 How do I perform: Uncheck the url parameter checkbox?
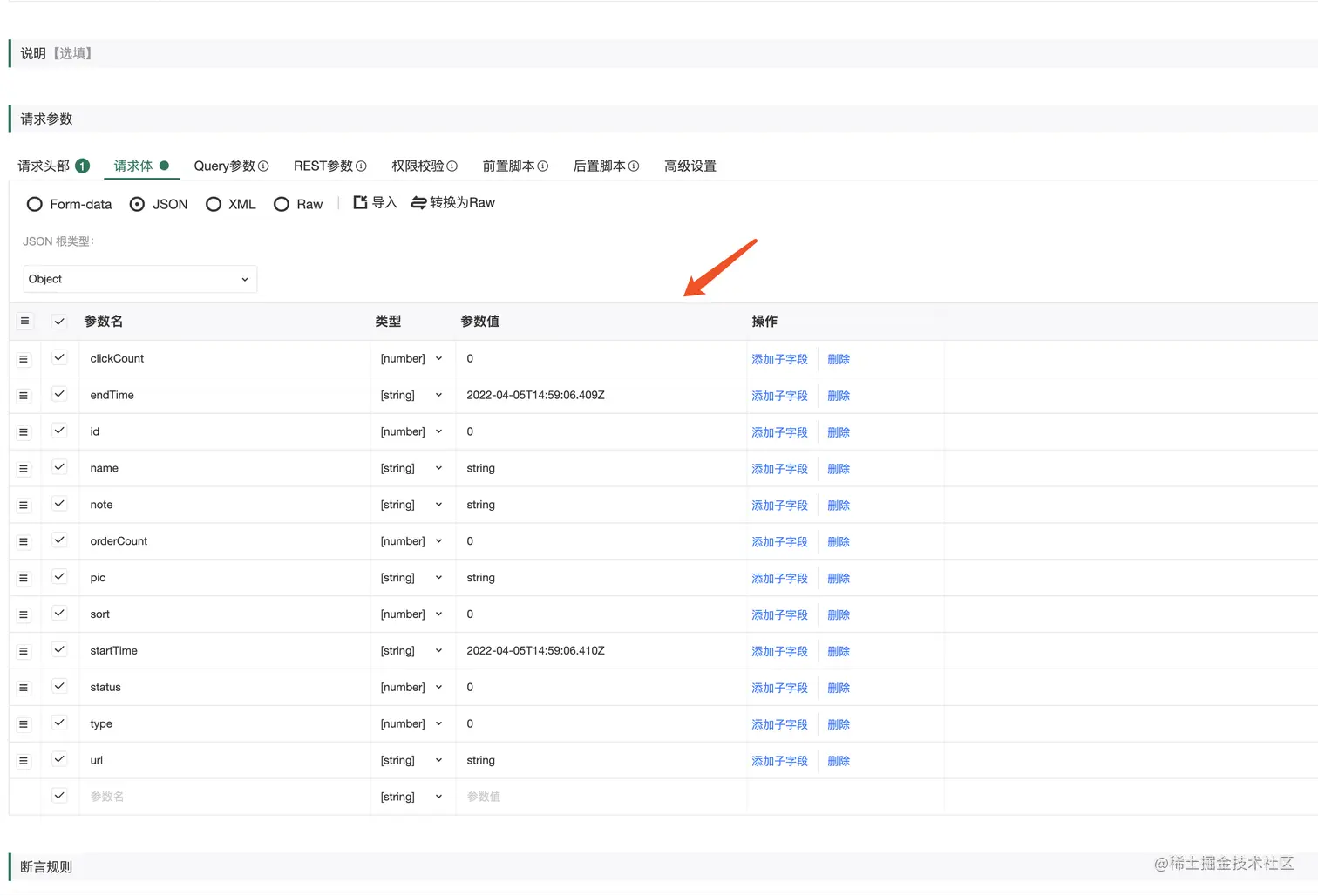pyautogui.click(x=59, y=760)
